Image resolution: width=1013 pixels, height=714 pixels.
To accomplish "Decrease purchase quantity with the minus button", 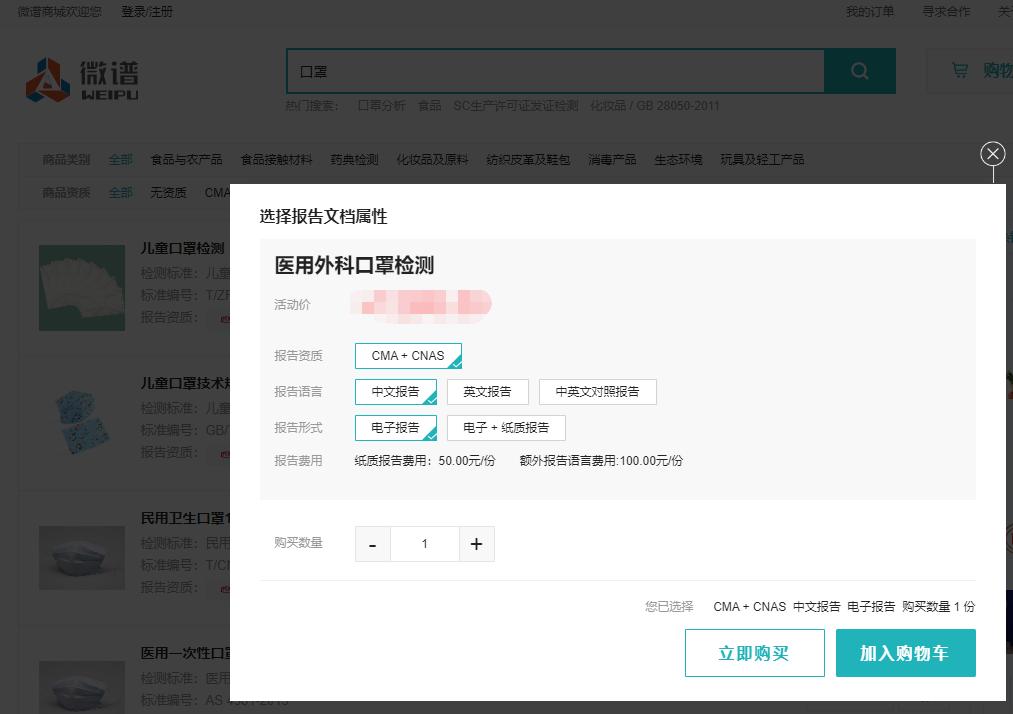I will coord(372,544).
